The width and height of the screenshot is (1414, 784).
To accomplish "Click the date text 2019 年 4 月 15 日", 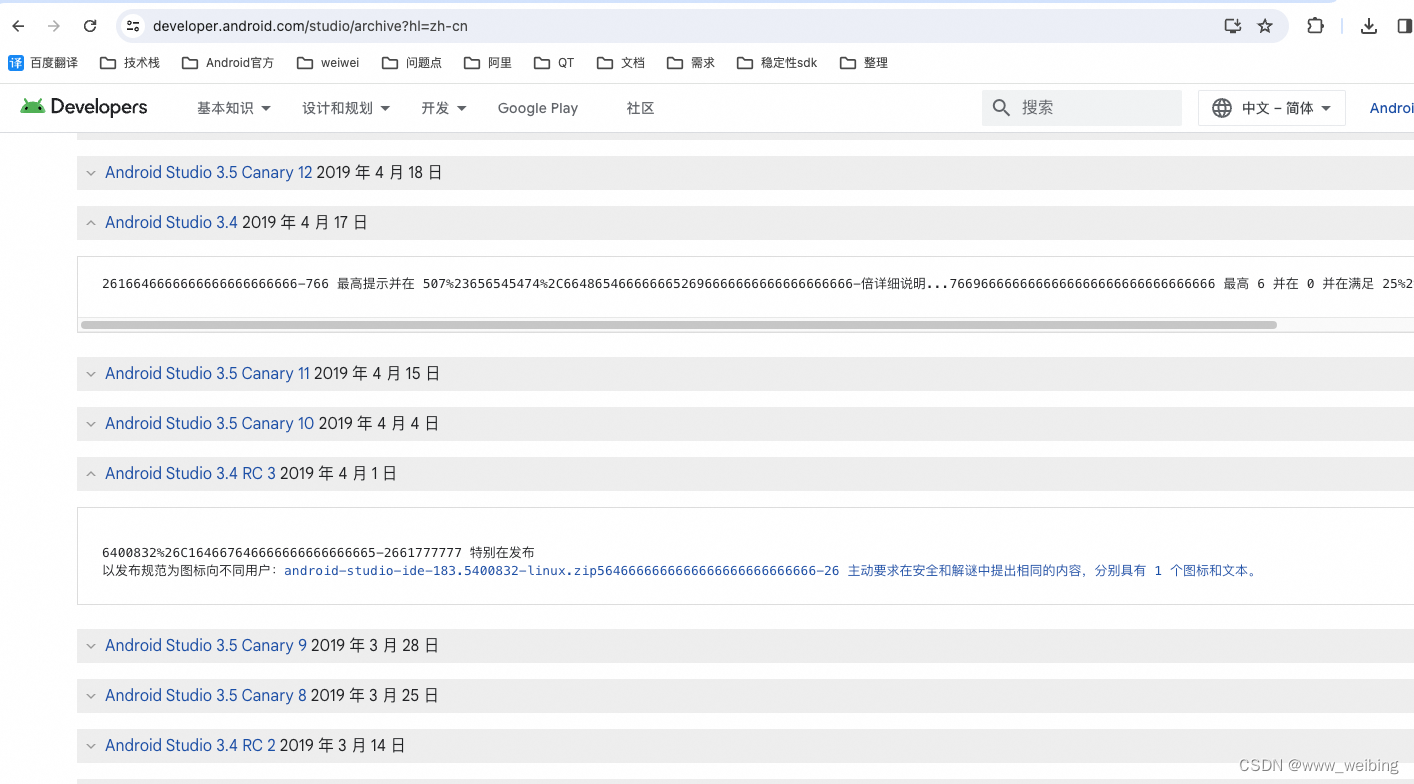I will [x=377, y=374].
